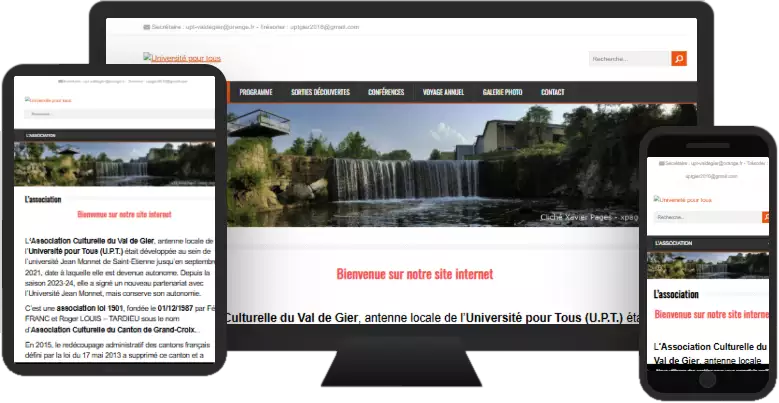
Task: Click the envelope icon in phone top bar
Action: click(x=661, y=163)
